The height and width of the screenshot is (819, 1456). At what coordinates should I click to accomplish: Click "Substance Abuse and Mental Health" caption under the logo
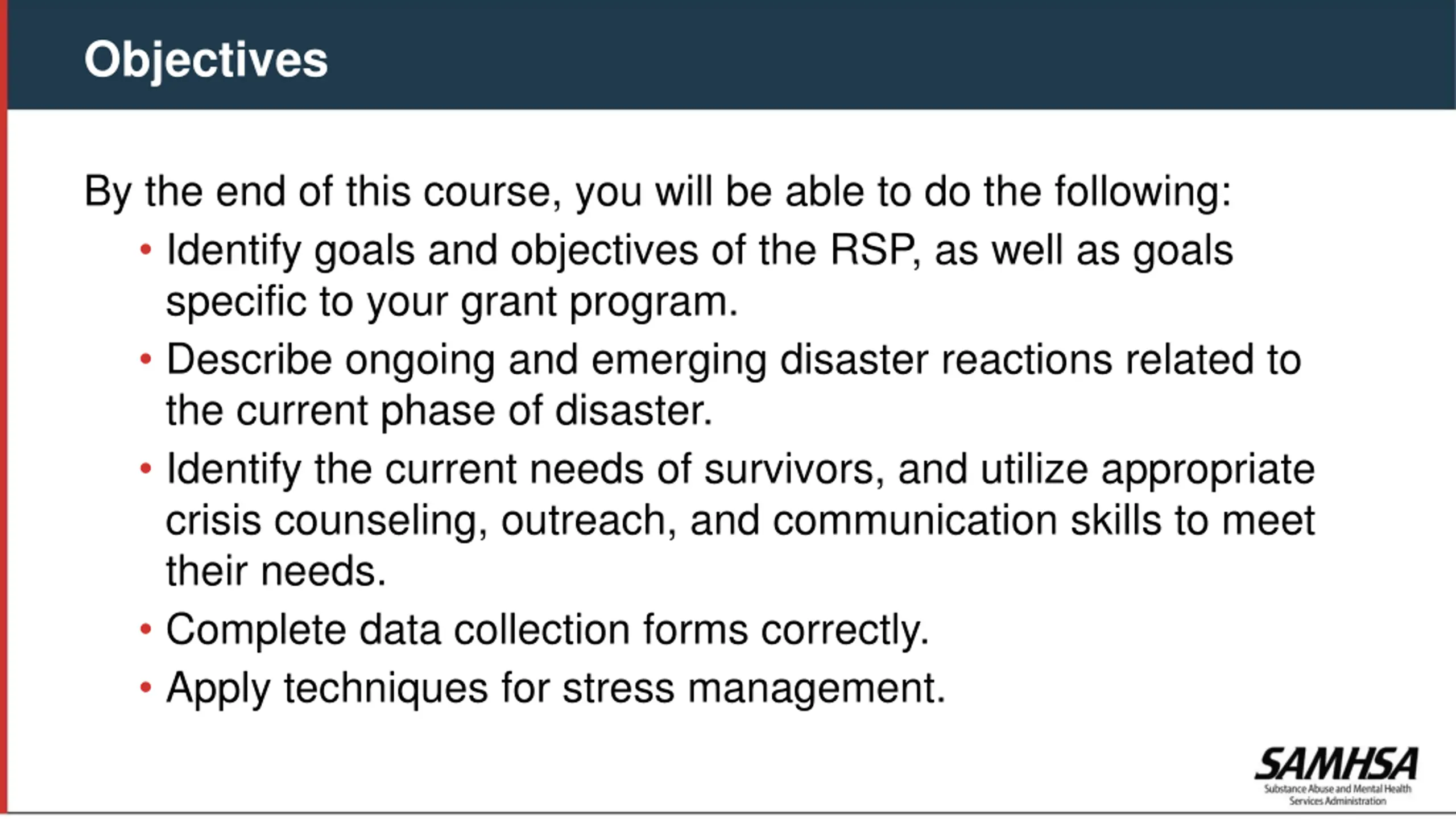pos(1338,789)
